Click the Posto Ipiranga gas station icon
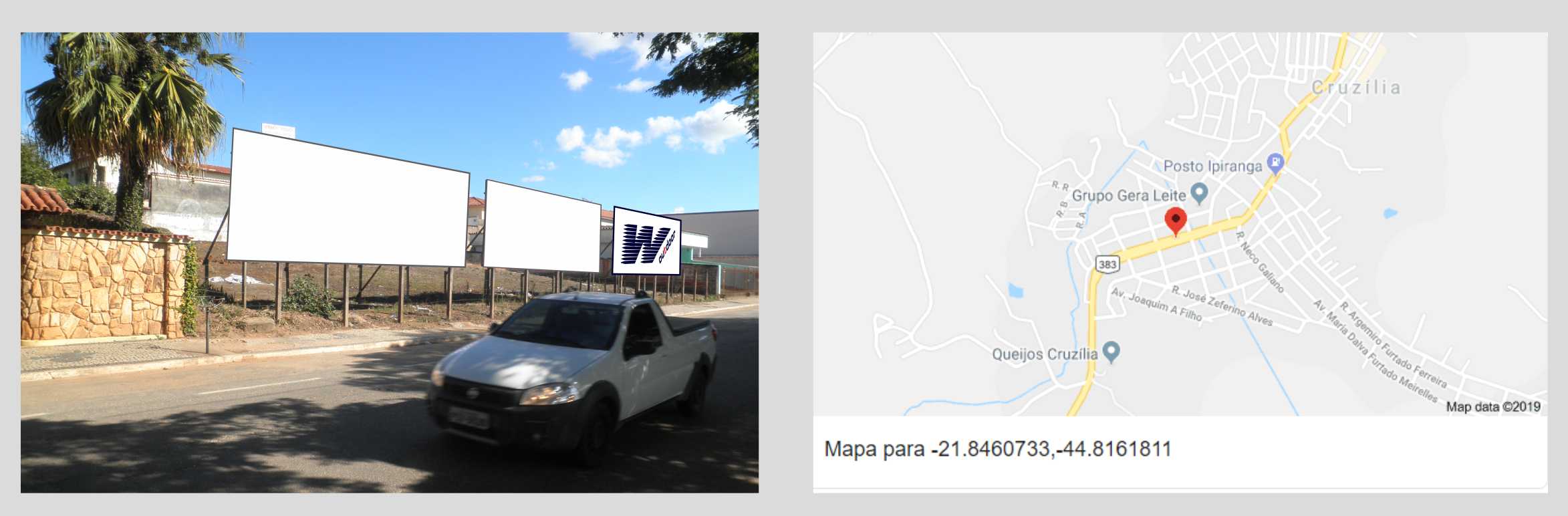The height and width of the screenshot is (516, 1568). (1275, 163)
